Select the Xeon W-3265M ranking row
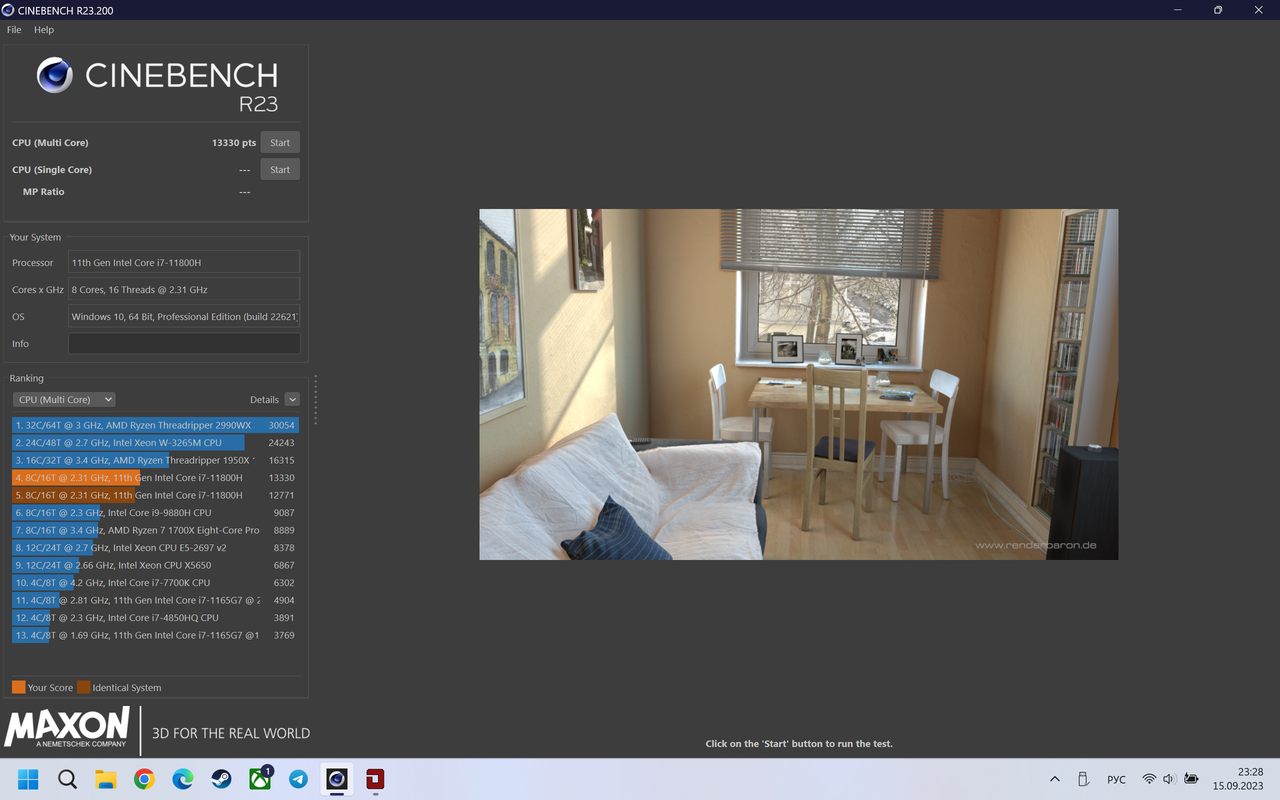Viewport: 1280px width, 800px height. pos(155,443)
